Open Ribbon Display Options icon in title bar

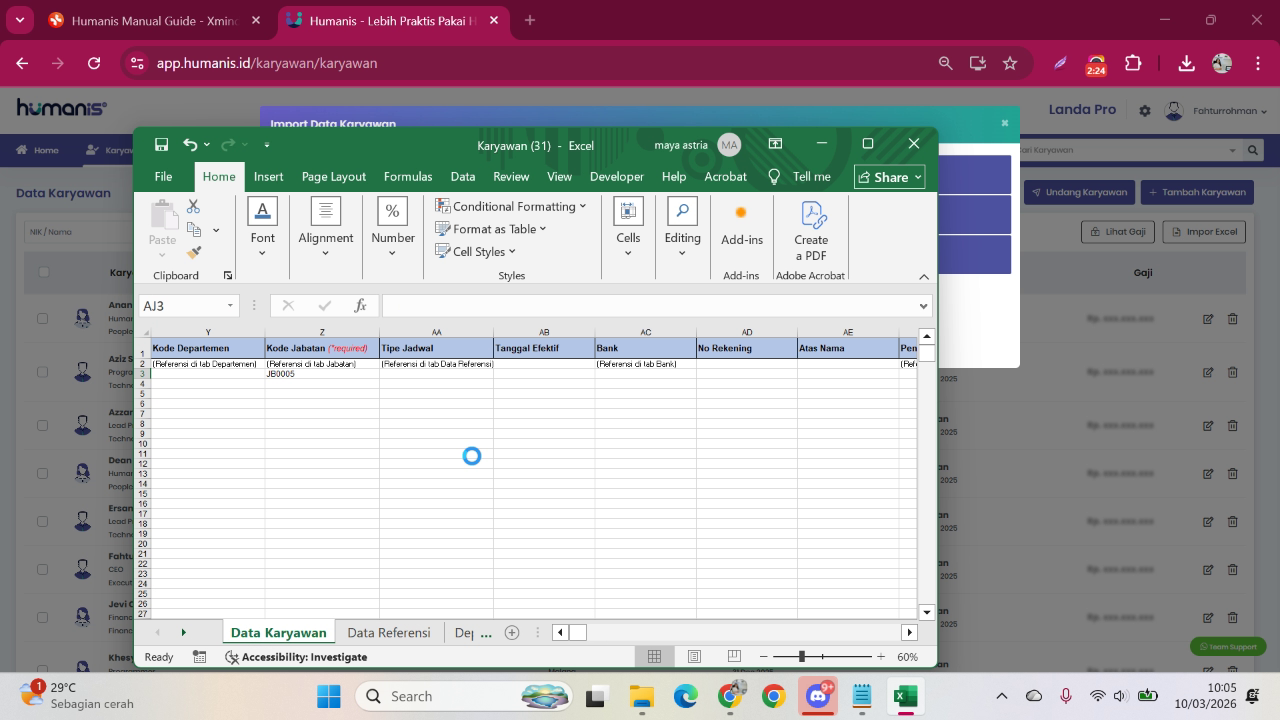pos(775,144)
